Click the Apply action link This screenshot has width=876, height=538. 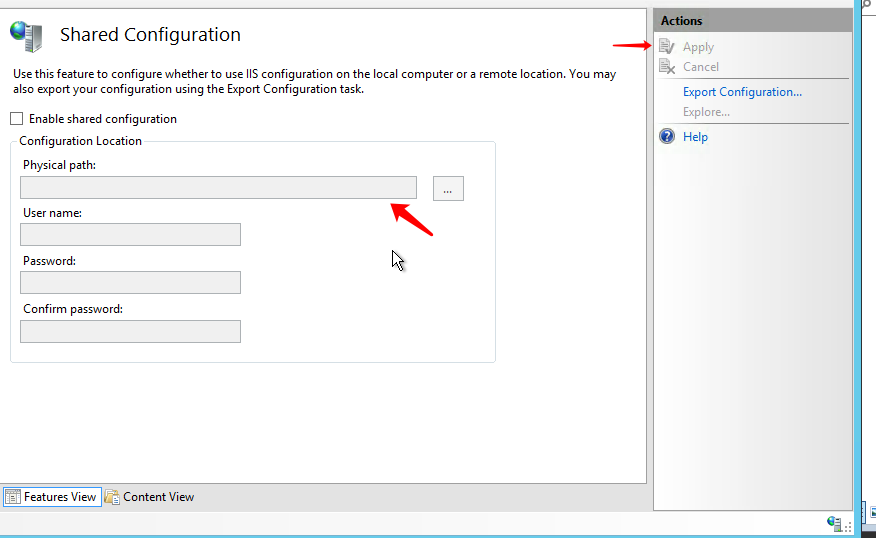click(x=698, y=47)
